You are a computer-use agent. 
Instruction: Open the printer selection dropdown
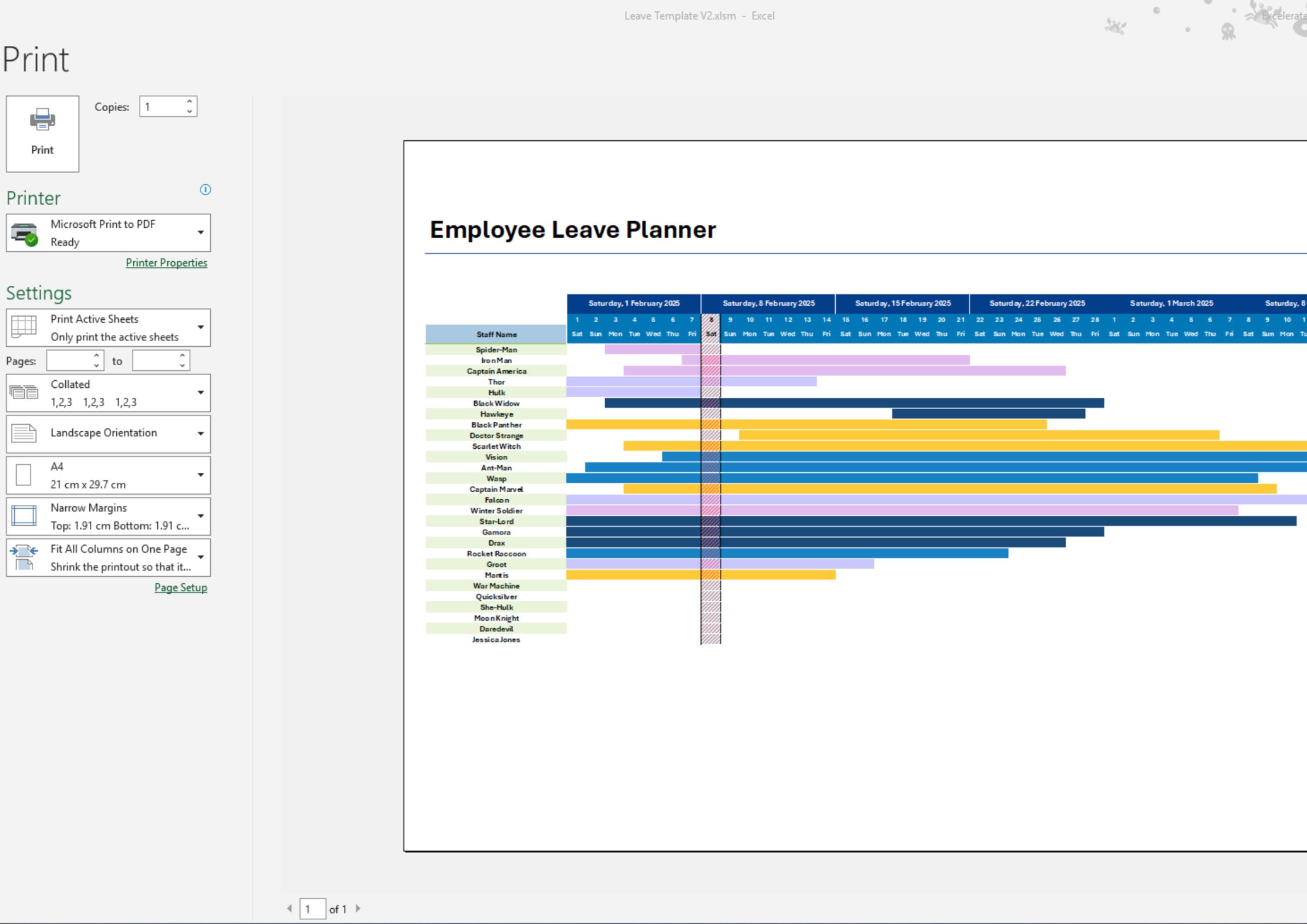(200, 232)
